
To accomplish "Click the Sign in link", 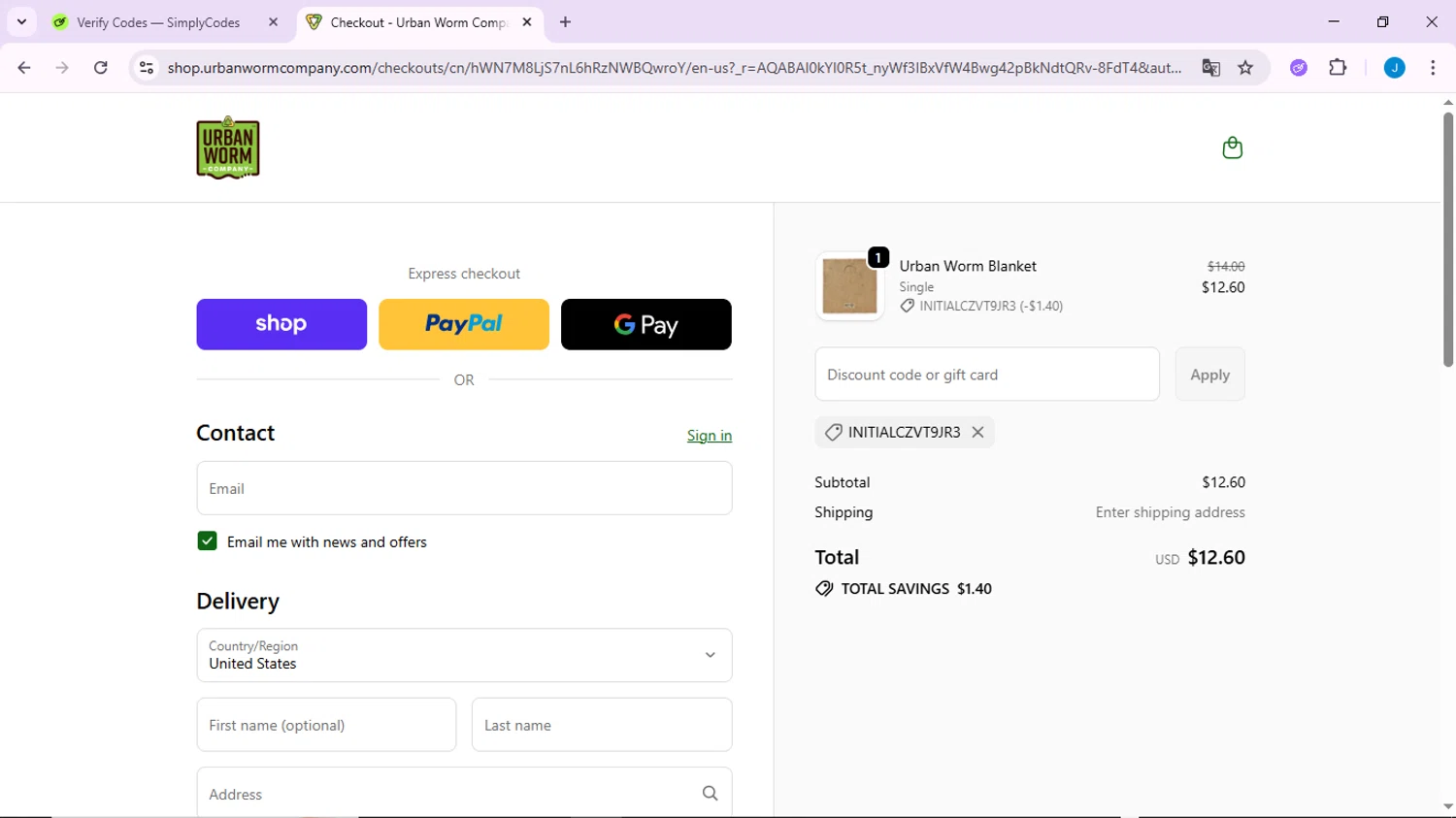I will [710, 436].
